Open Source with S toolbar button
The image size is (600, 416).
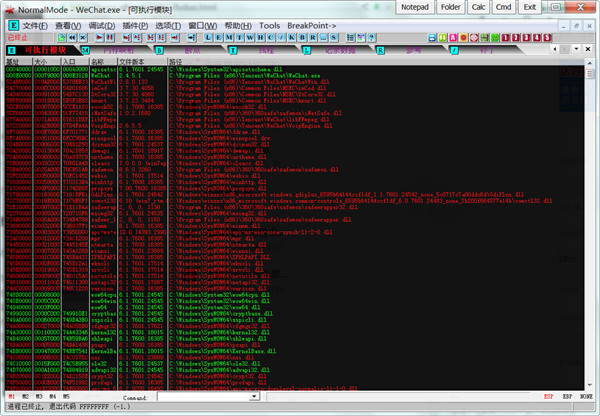(x=334, y=38)
